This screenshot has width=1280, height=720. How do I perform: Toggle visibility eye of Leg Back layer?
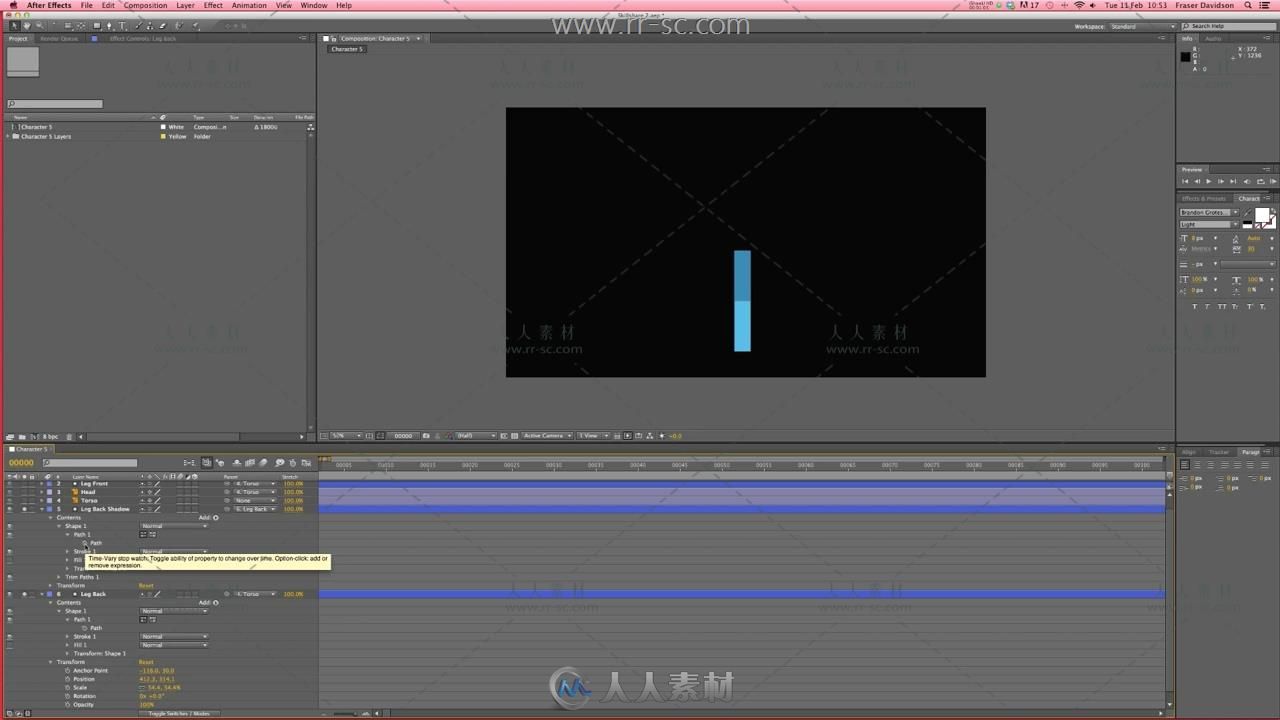pyautogui.click(x=10, y=594)
